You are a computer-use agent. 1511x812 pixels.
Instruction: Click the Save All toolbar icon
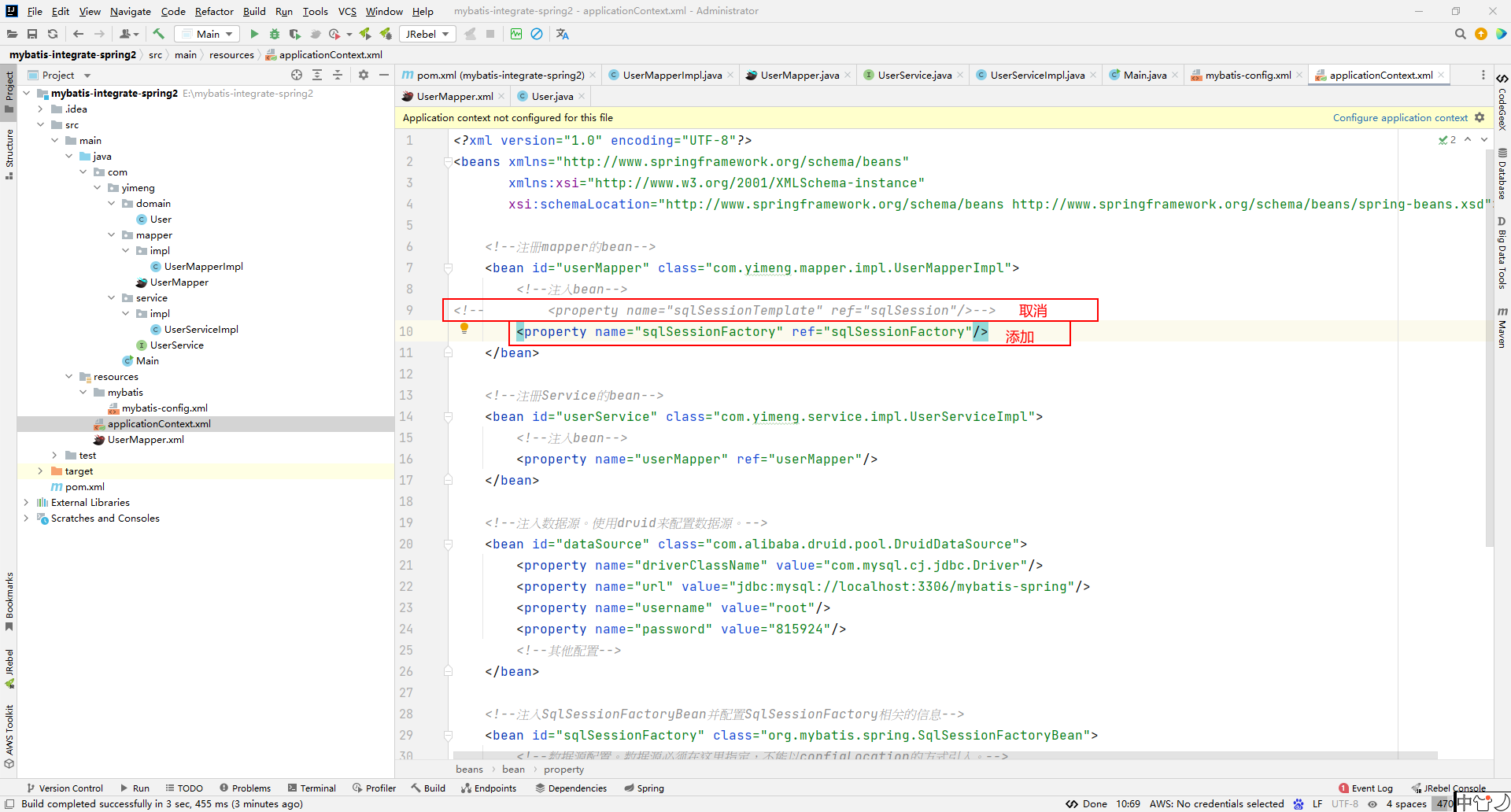tap(32, 34)
